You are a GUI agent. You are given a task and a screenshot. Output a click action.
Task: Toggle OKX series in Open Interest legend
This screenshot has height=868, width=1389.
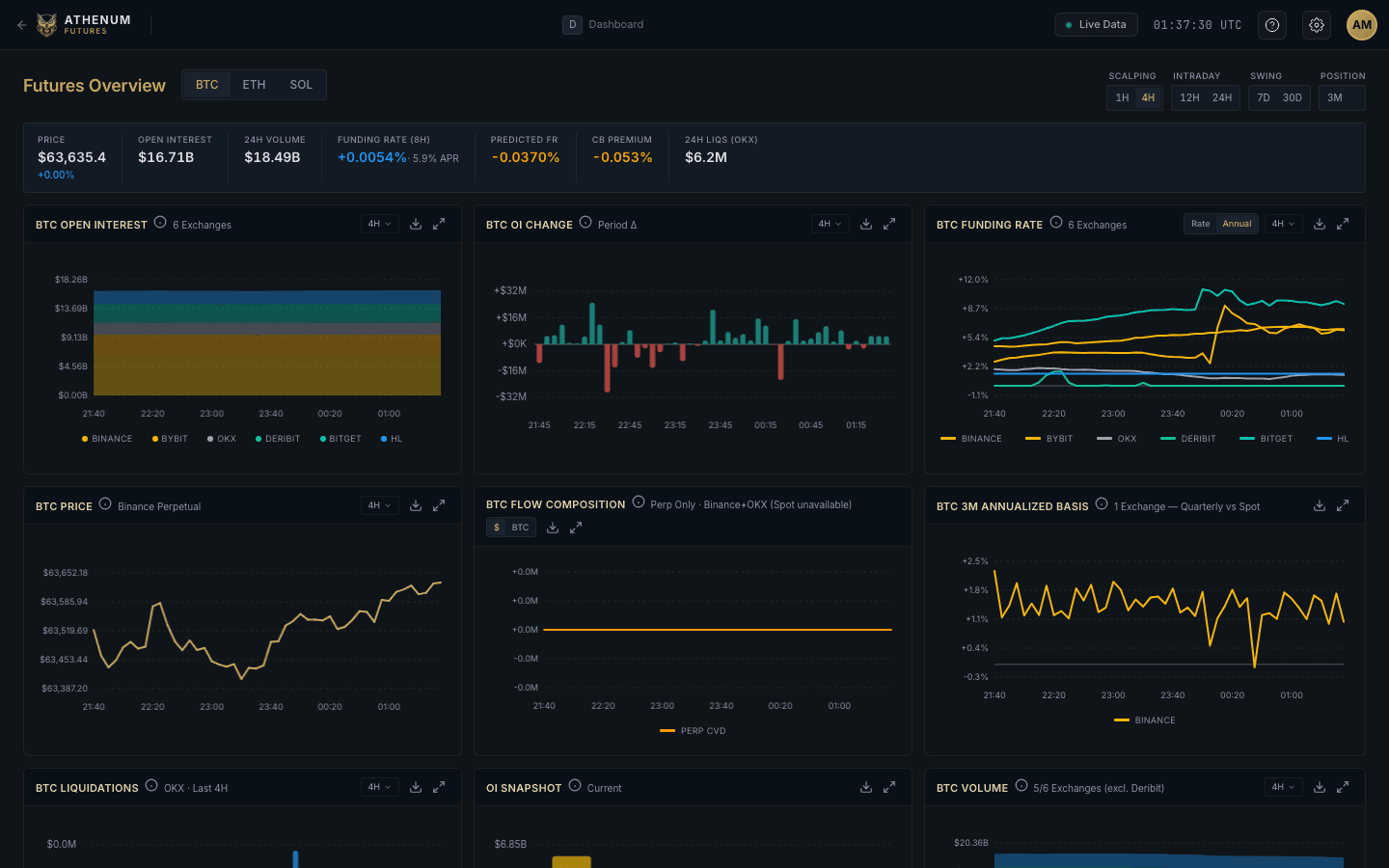click(x=222, y=439)
